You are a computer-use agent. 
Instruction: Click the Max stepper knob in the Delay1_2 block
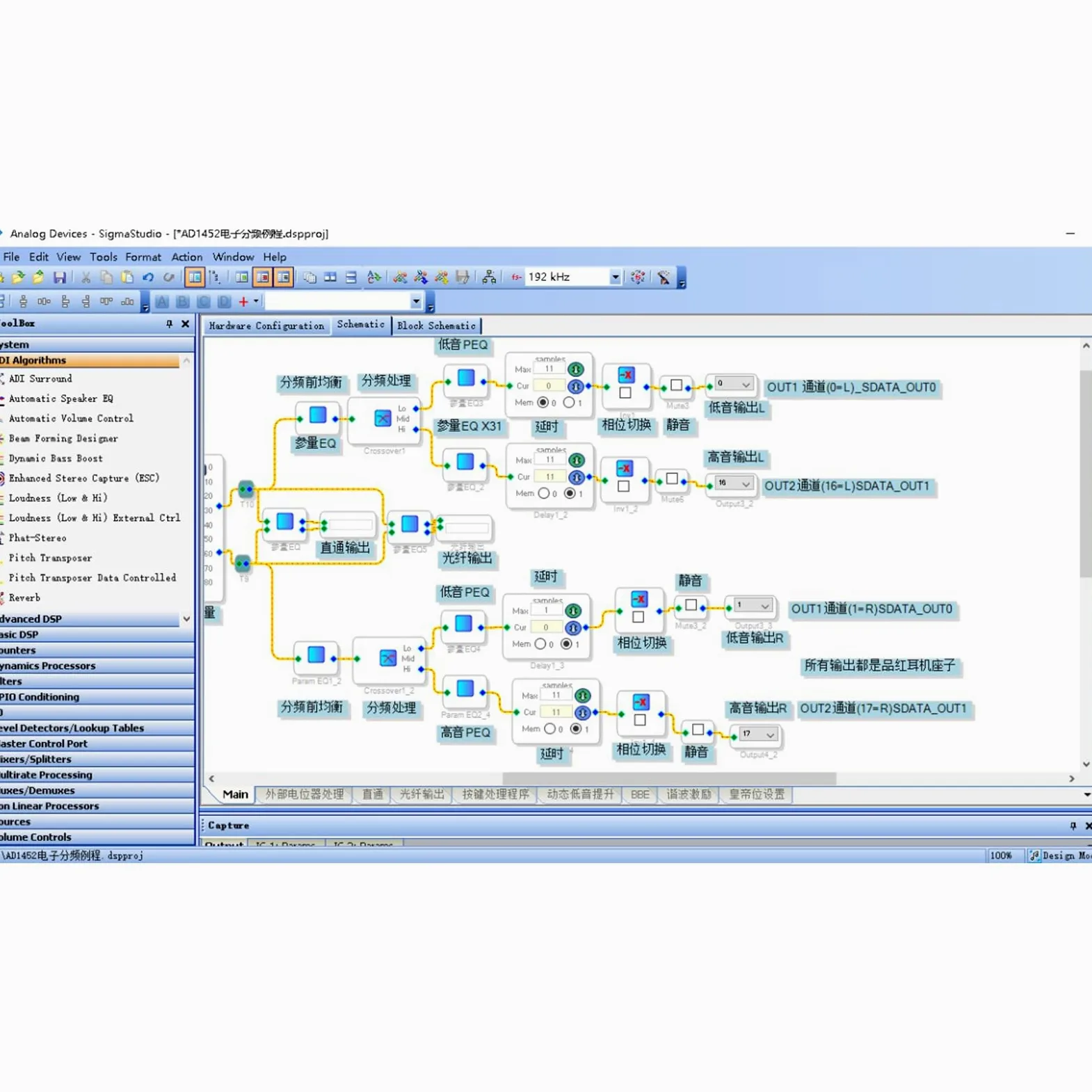tap(577, 460)
